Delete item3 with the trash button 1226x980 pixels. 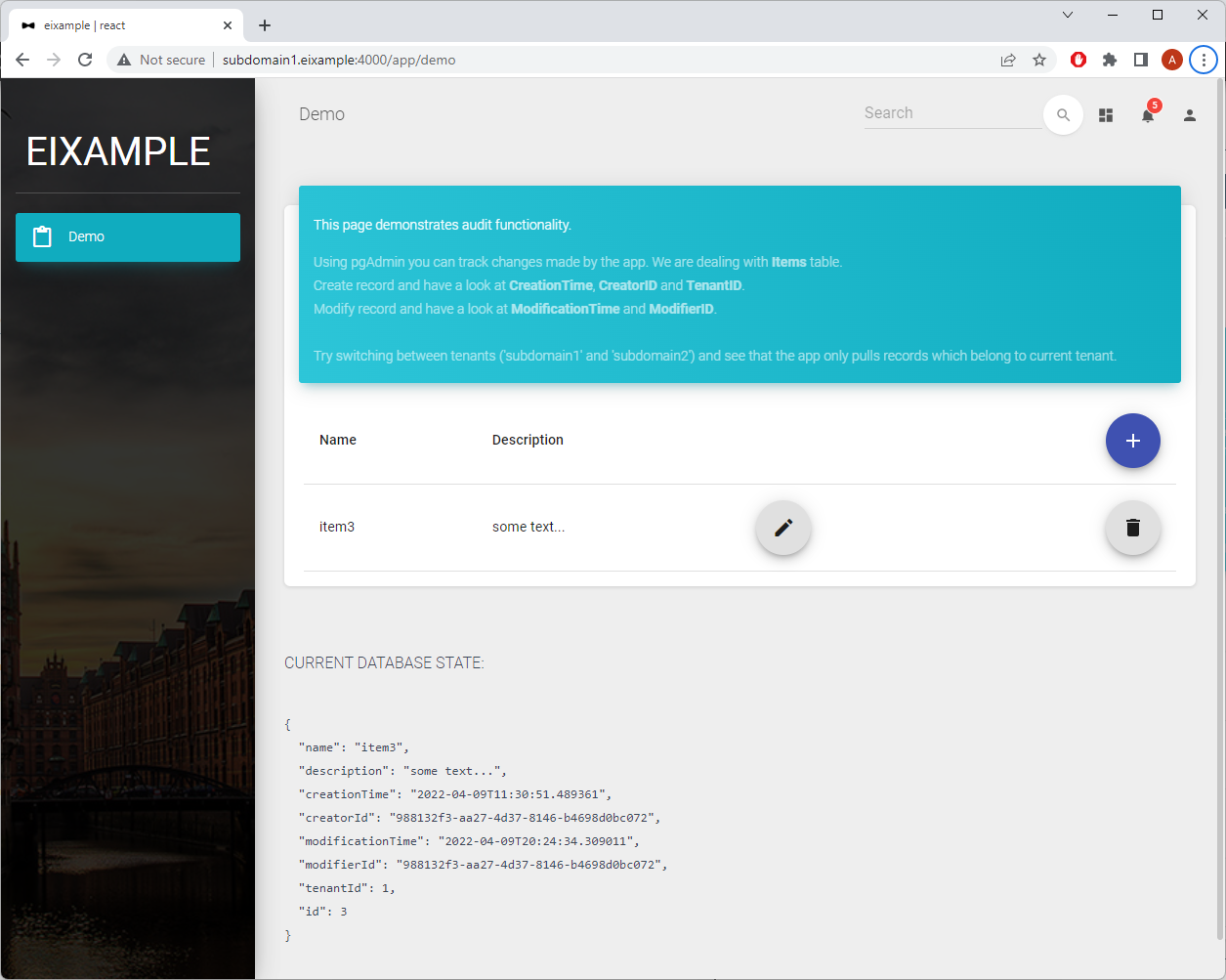[1132, 528]
